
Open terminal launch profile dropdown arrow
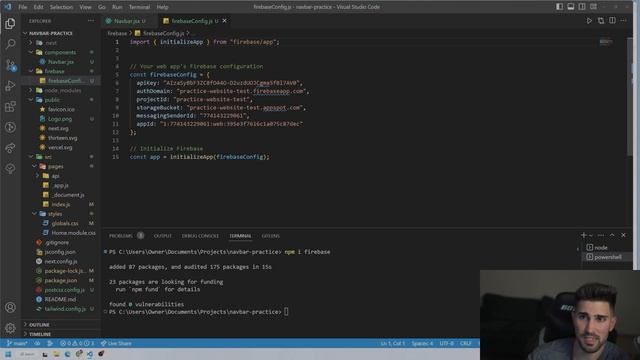pyautogui.click(x=591, y=236)
